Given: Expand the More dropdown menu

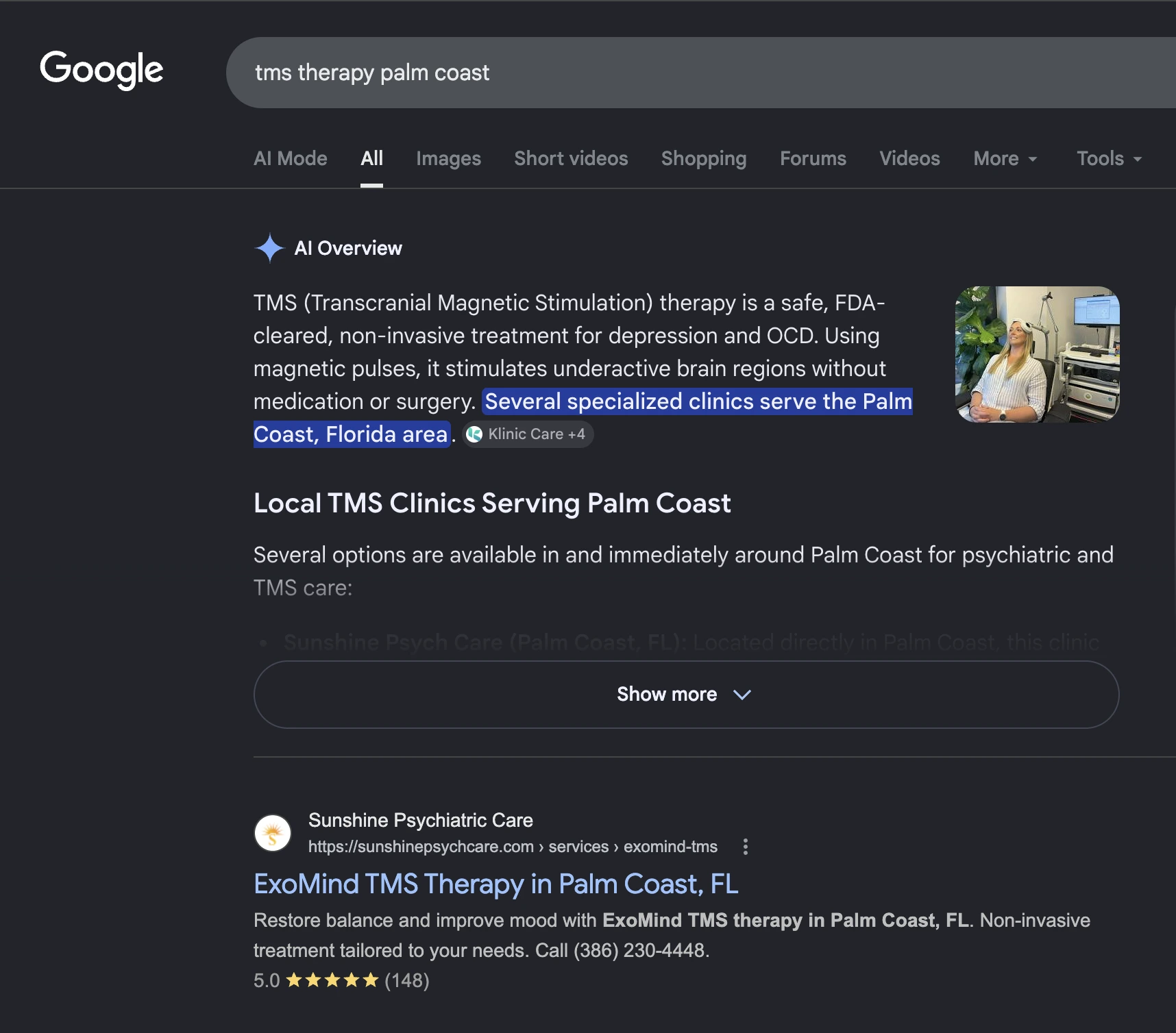Looking at the screenshot, I should click(x=1005, y=158).
